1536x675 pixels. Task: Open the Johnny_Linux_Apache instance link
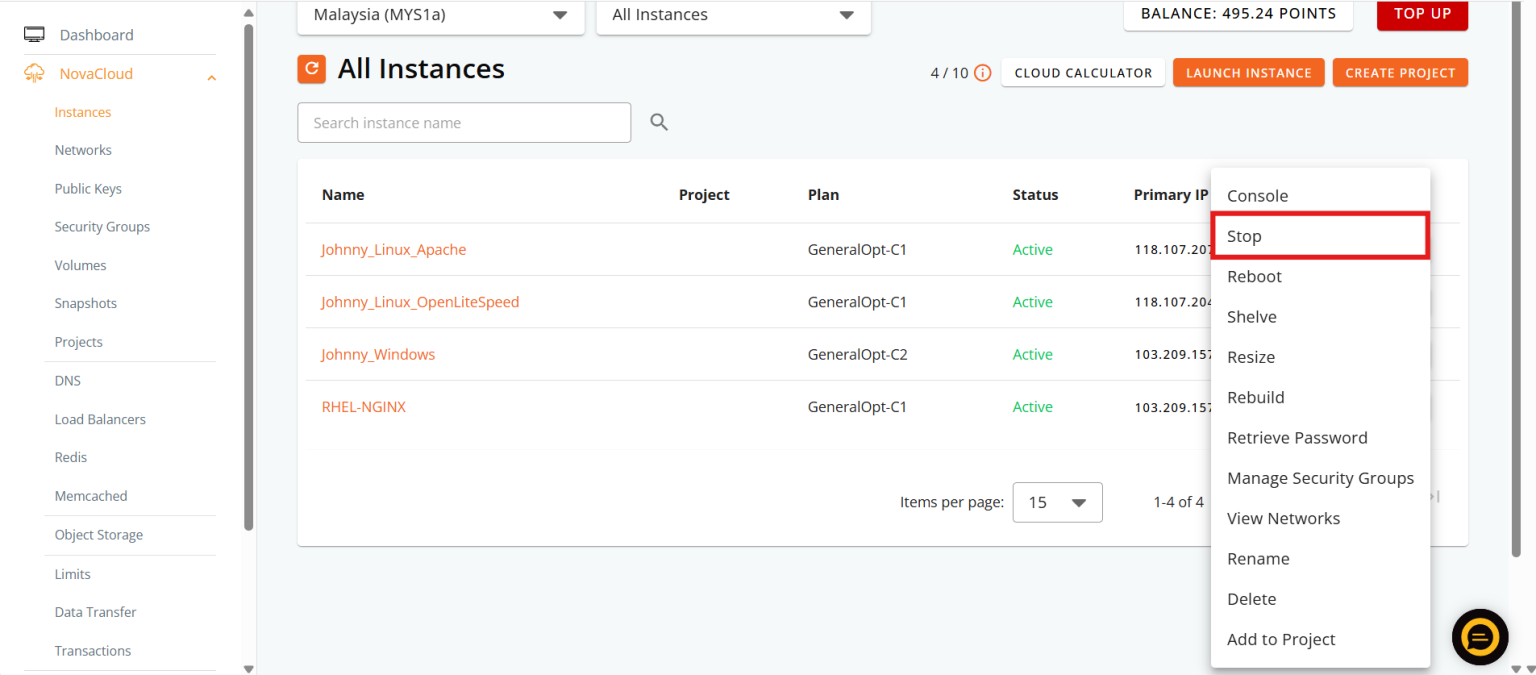[x=393, y=250]
